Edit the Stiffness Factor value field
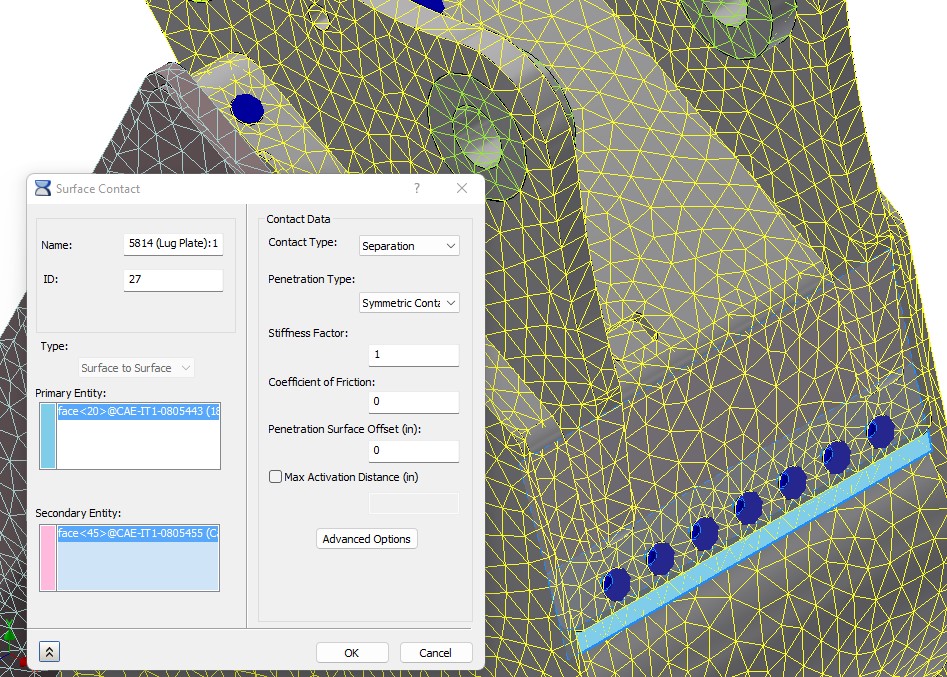 (413, 354)
